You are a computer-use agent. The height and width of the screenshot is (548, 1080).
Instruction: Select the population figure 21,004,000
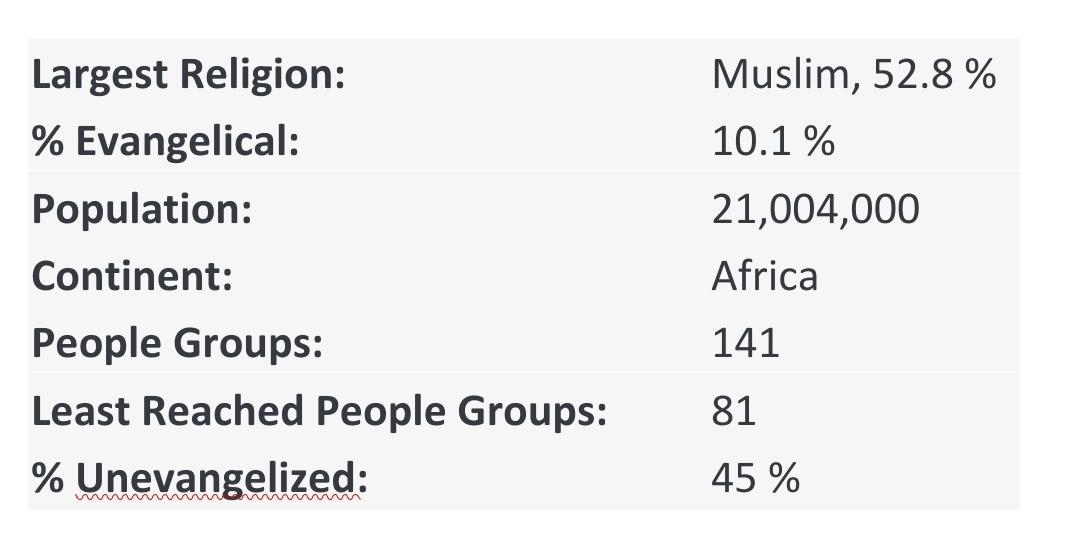[x=816, y=209]
